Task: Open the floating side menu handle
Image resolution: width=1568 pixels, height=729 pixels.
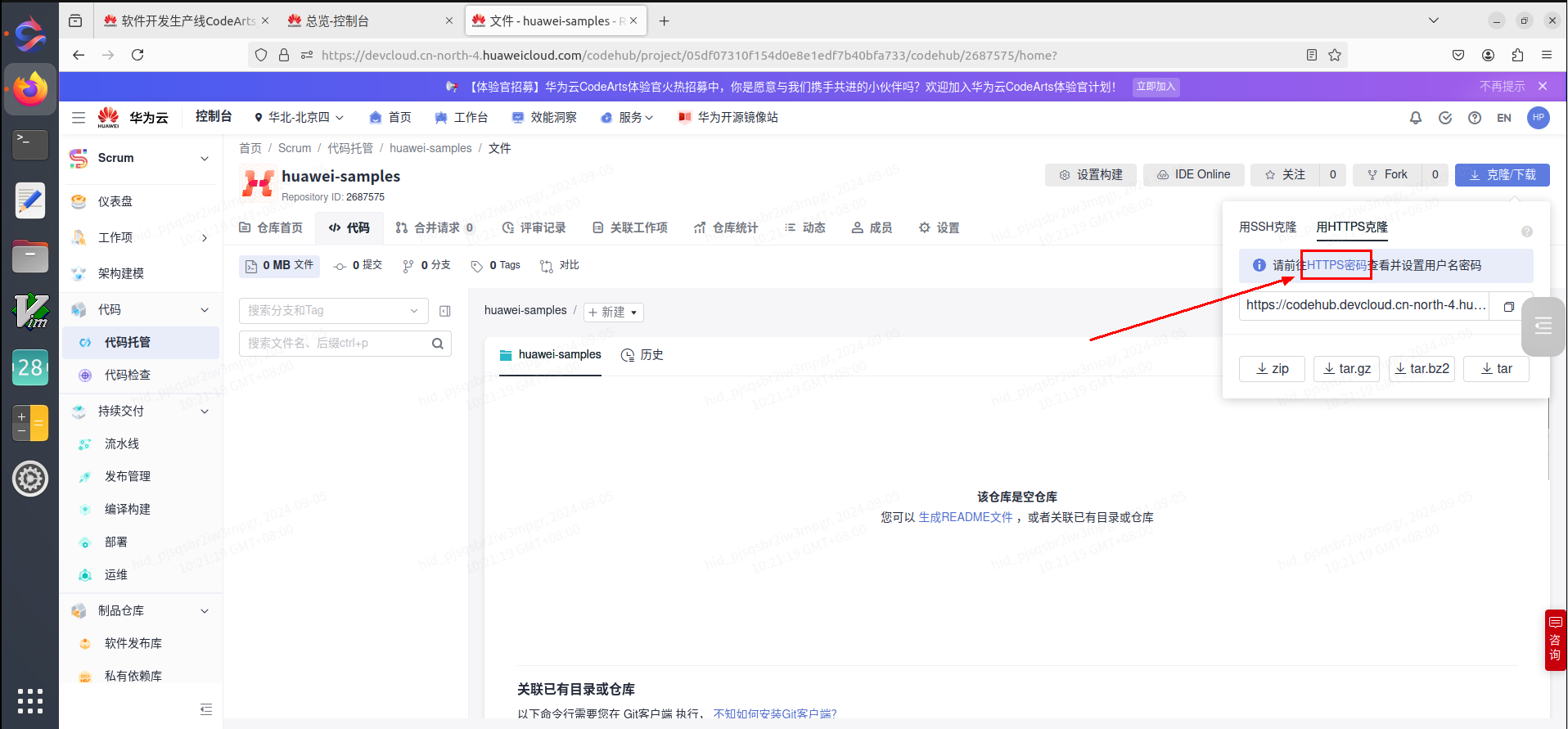Action: 1543,326
